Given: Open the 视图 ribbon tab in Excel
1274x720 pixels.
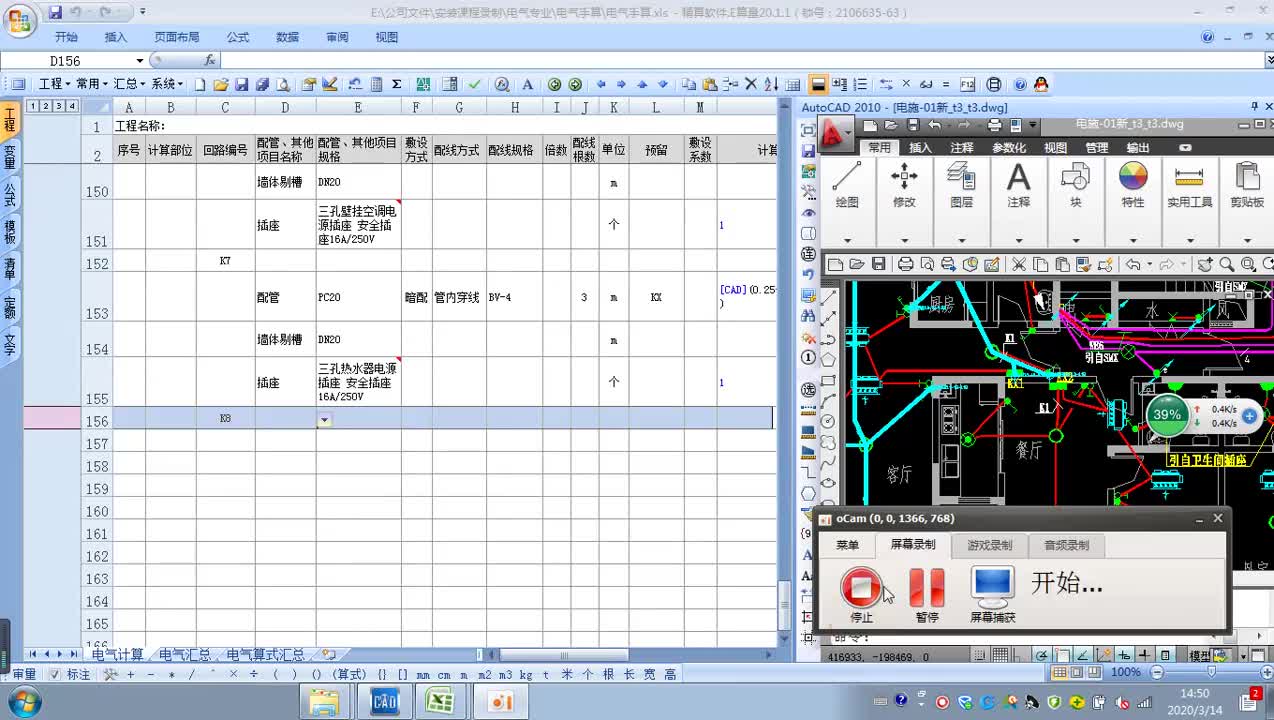Looking at the screenshot, I should [x=387, y=37].
